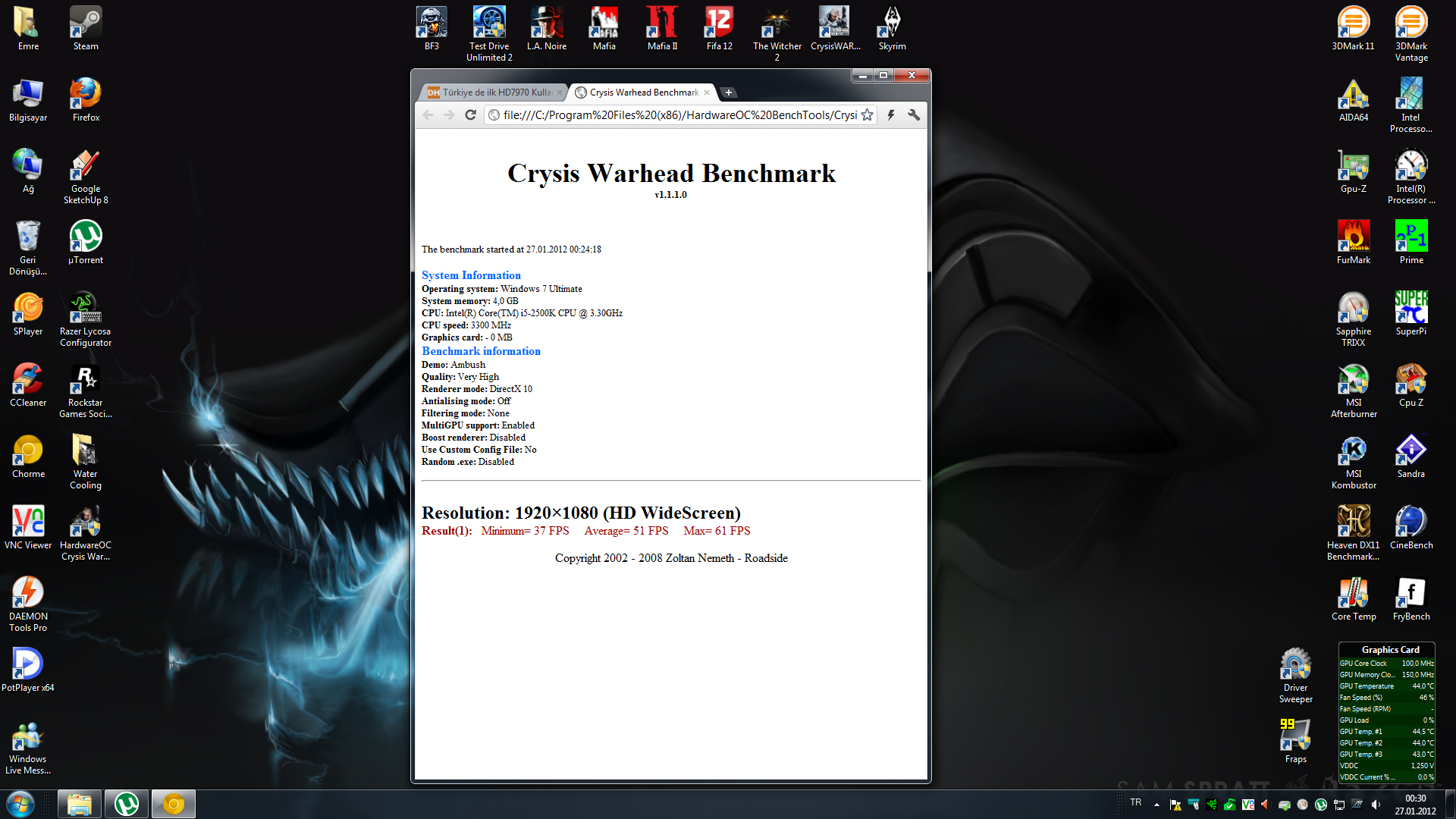1456x819 pixels.
Task: Reload the page in the browser
Action: pyautogui.click(x=470, y=115)
